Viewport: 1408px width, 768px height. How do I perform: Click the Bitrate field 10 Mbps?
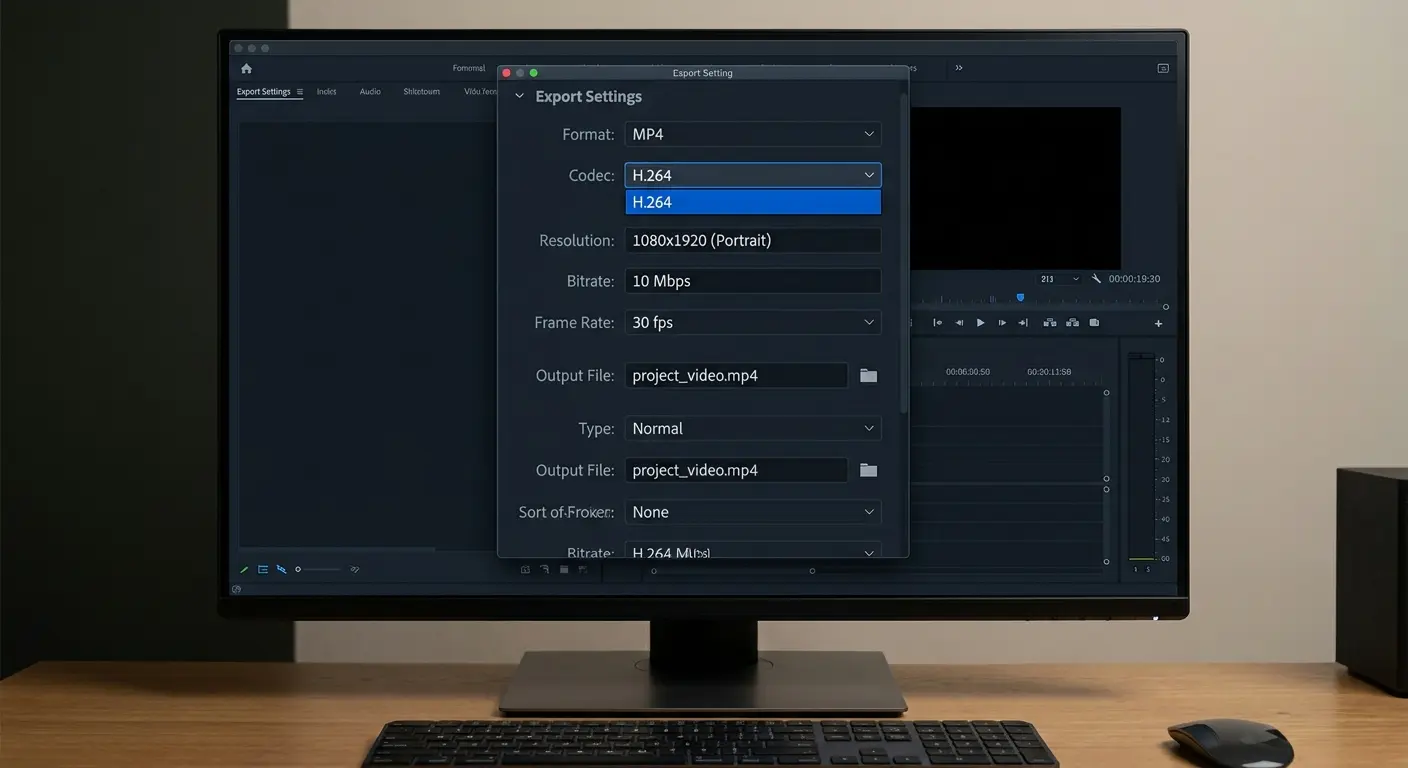(x=753, y=281)
